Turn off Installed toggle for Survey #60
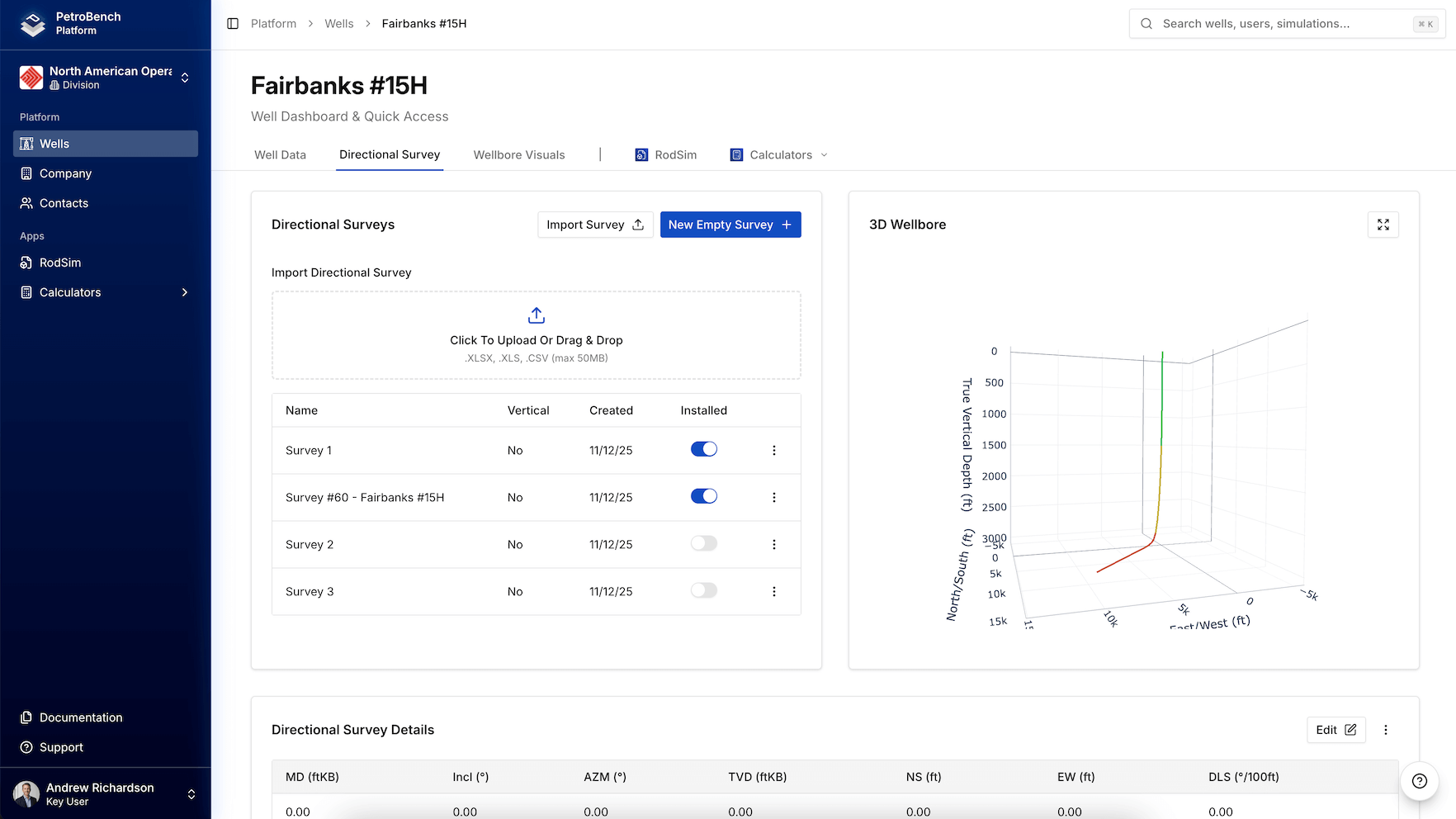 pos(703,496)
